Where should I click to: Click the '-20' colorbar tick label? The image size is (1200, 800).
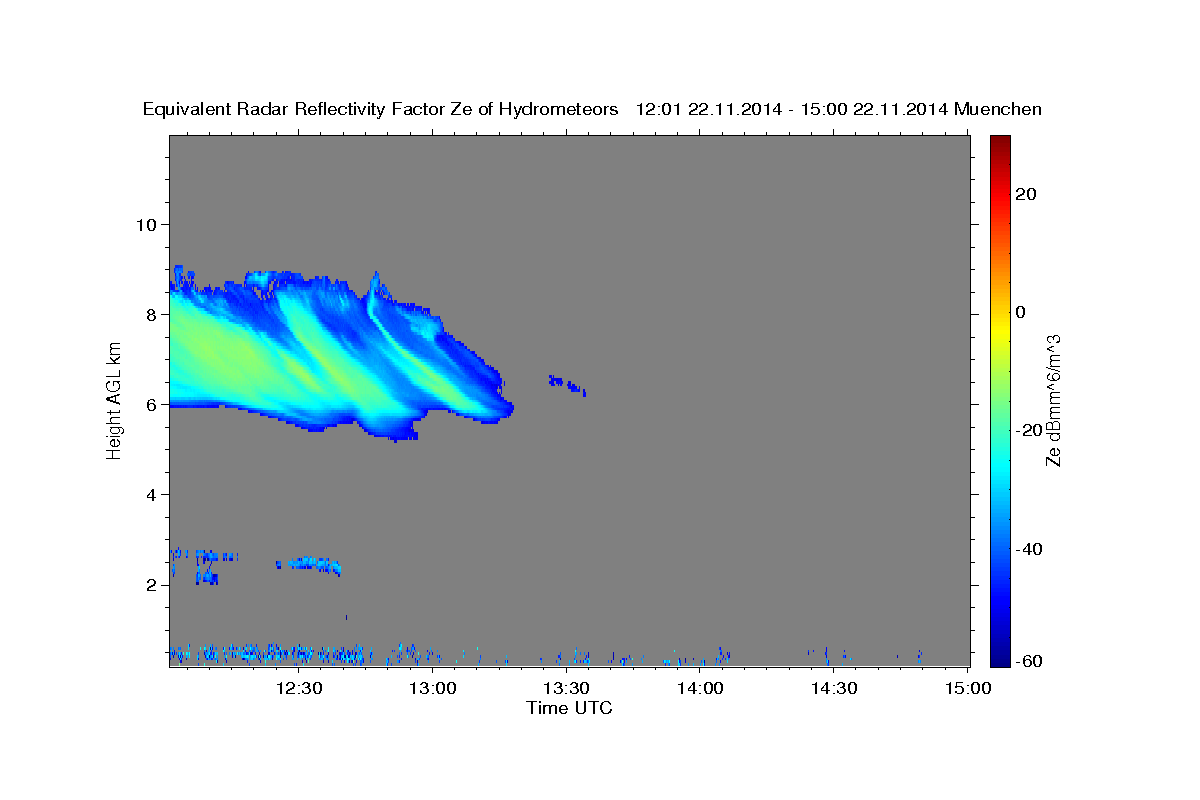tap(1029, 430)
